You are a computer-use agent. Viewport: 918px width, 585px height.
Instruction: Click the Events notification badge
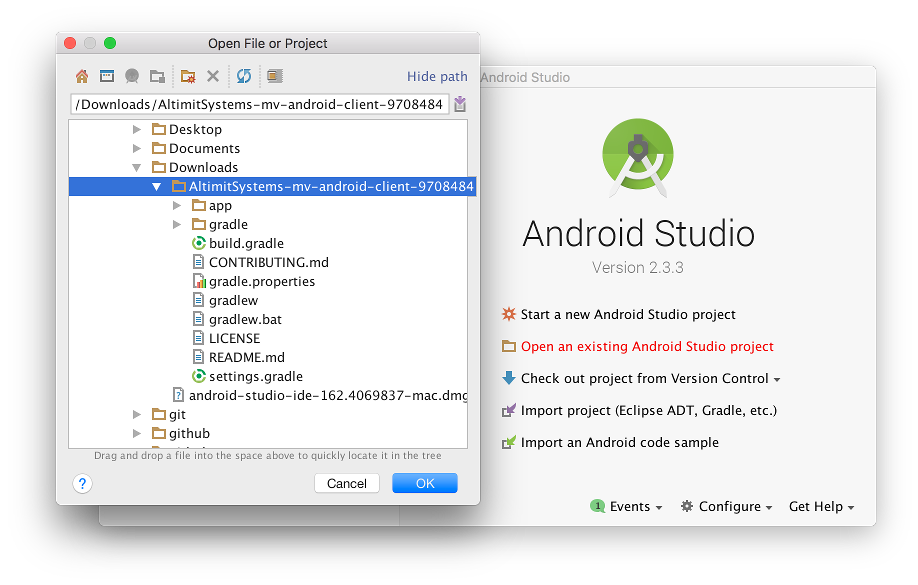point(597,507)
